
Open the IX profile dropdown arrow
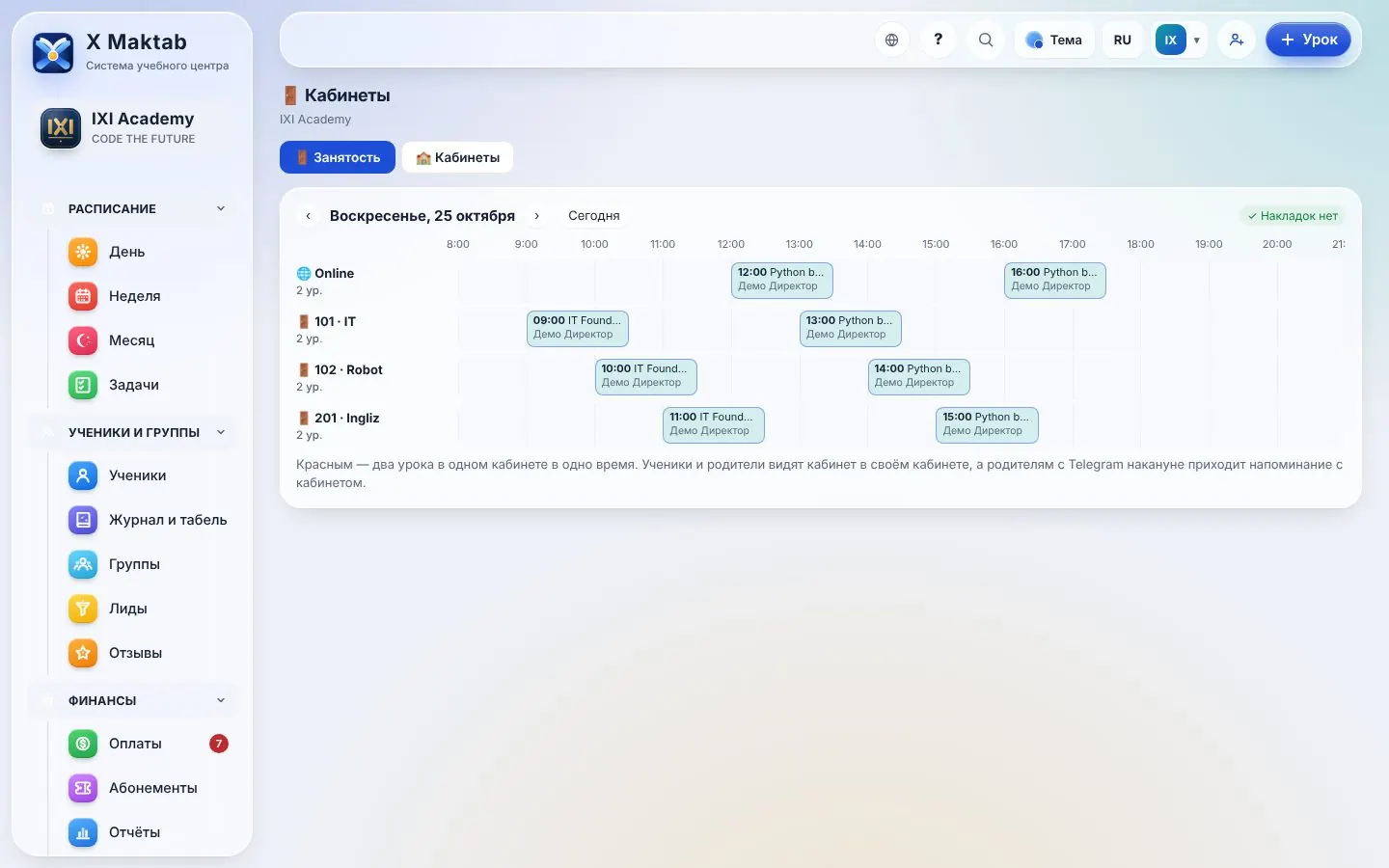1197,40
